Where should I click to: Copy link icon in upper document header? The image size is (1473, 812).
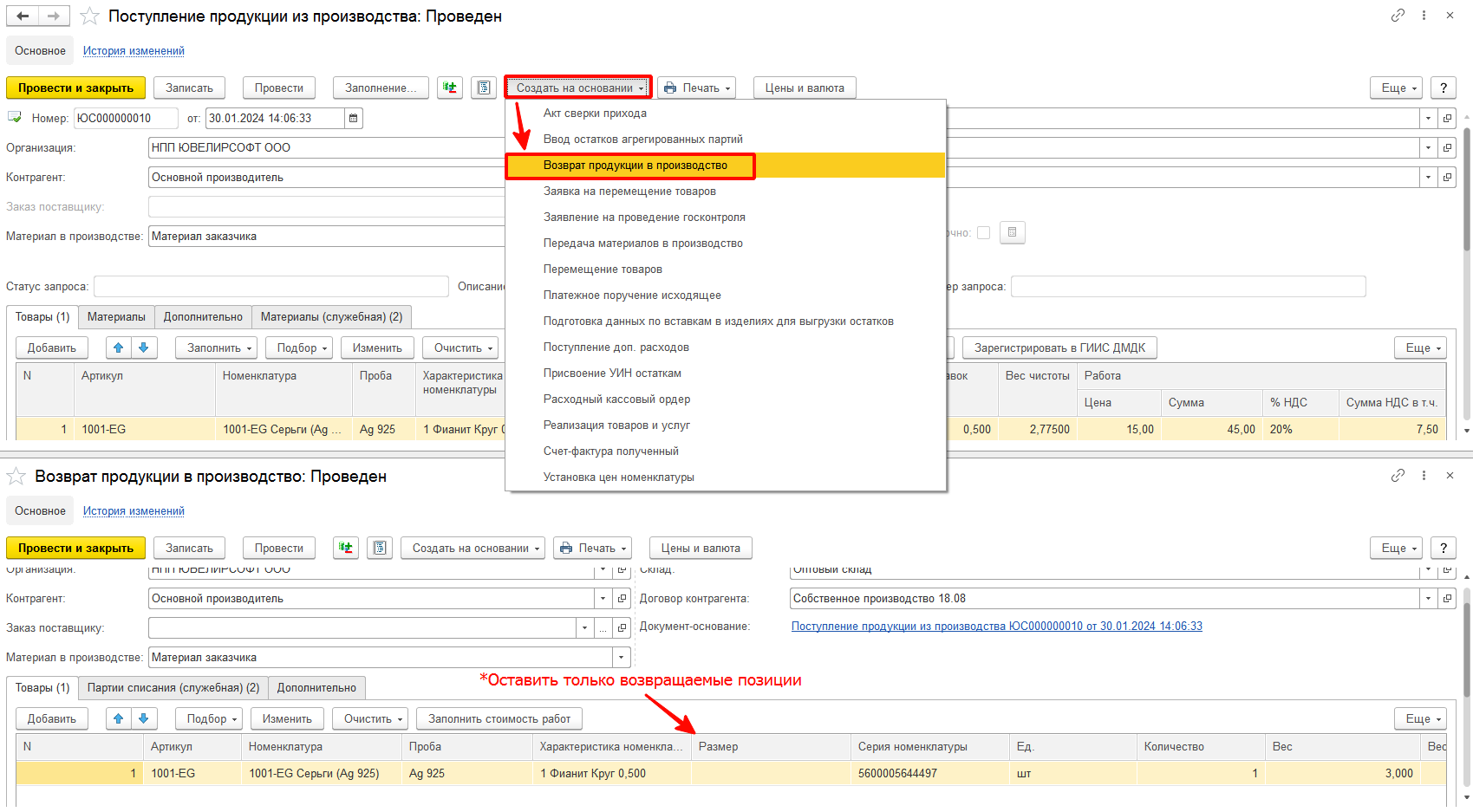click(1398, 16)
